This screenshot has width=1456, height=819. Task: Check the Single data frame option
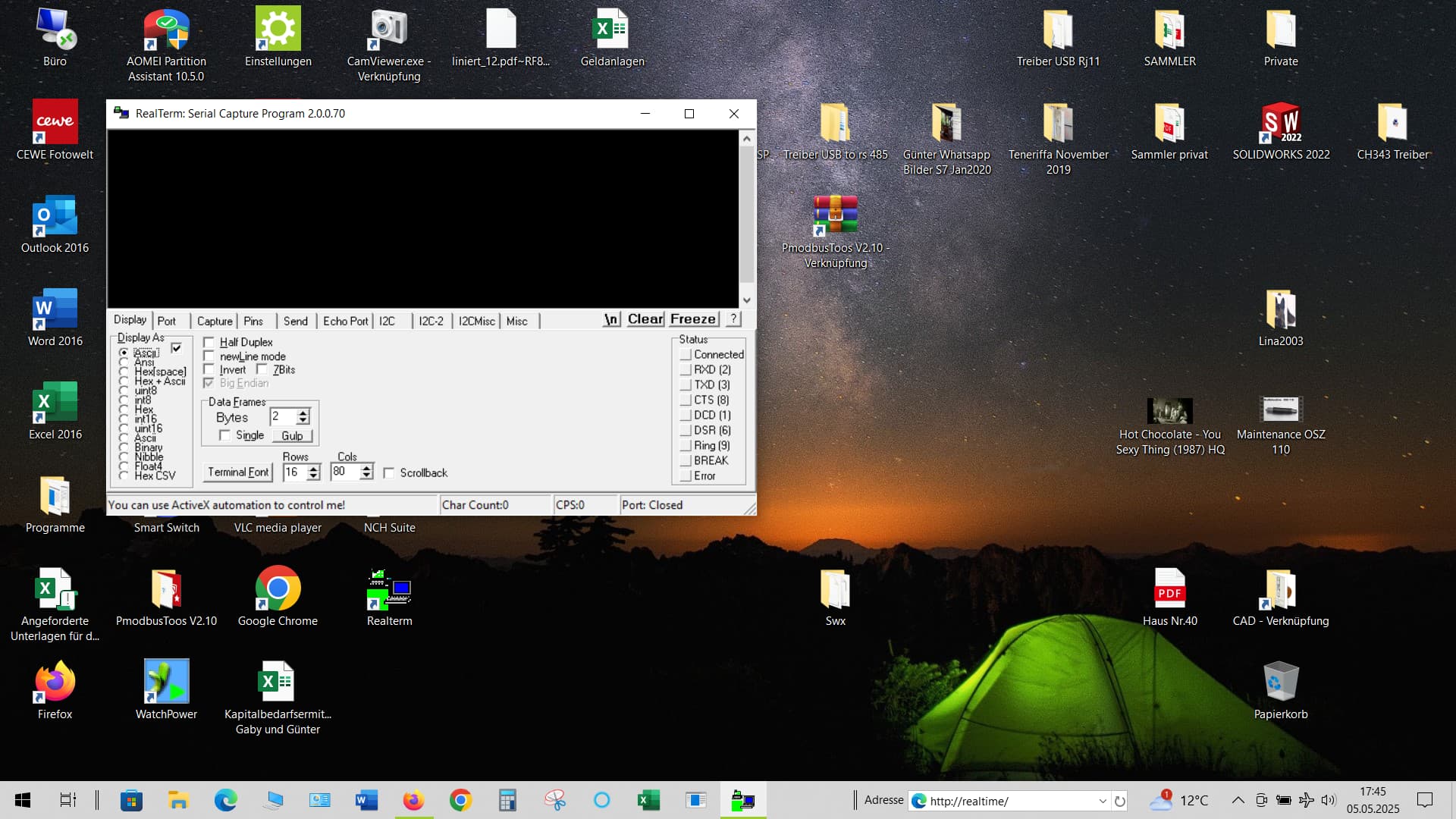(224, 435)
